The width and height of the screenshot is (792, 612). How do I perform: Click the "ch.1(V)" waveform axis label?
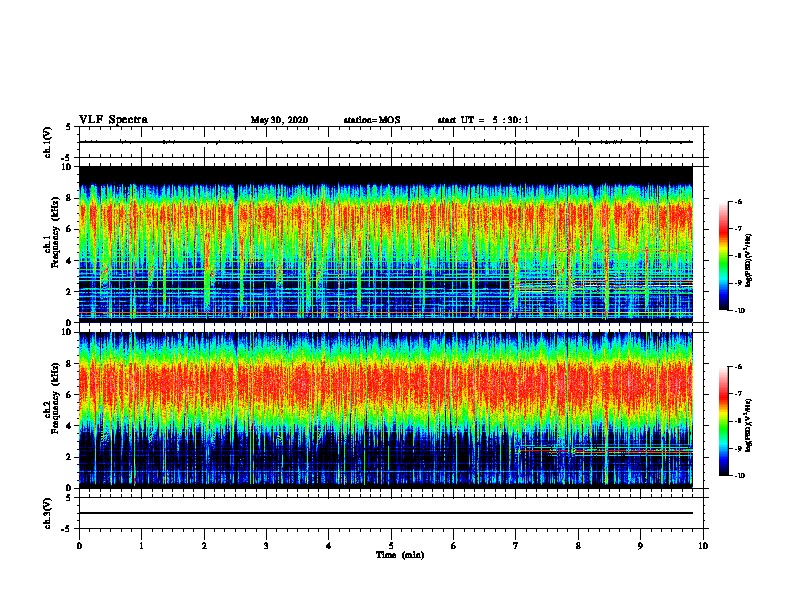tap(48, 142)
